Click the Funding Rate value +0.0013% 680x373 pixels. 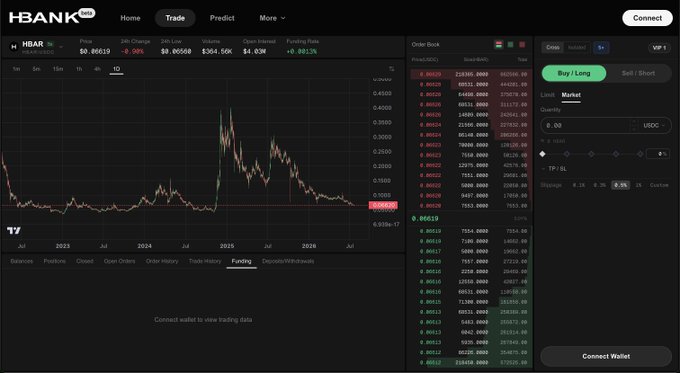pos(301,51)
